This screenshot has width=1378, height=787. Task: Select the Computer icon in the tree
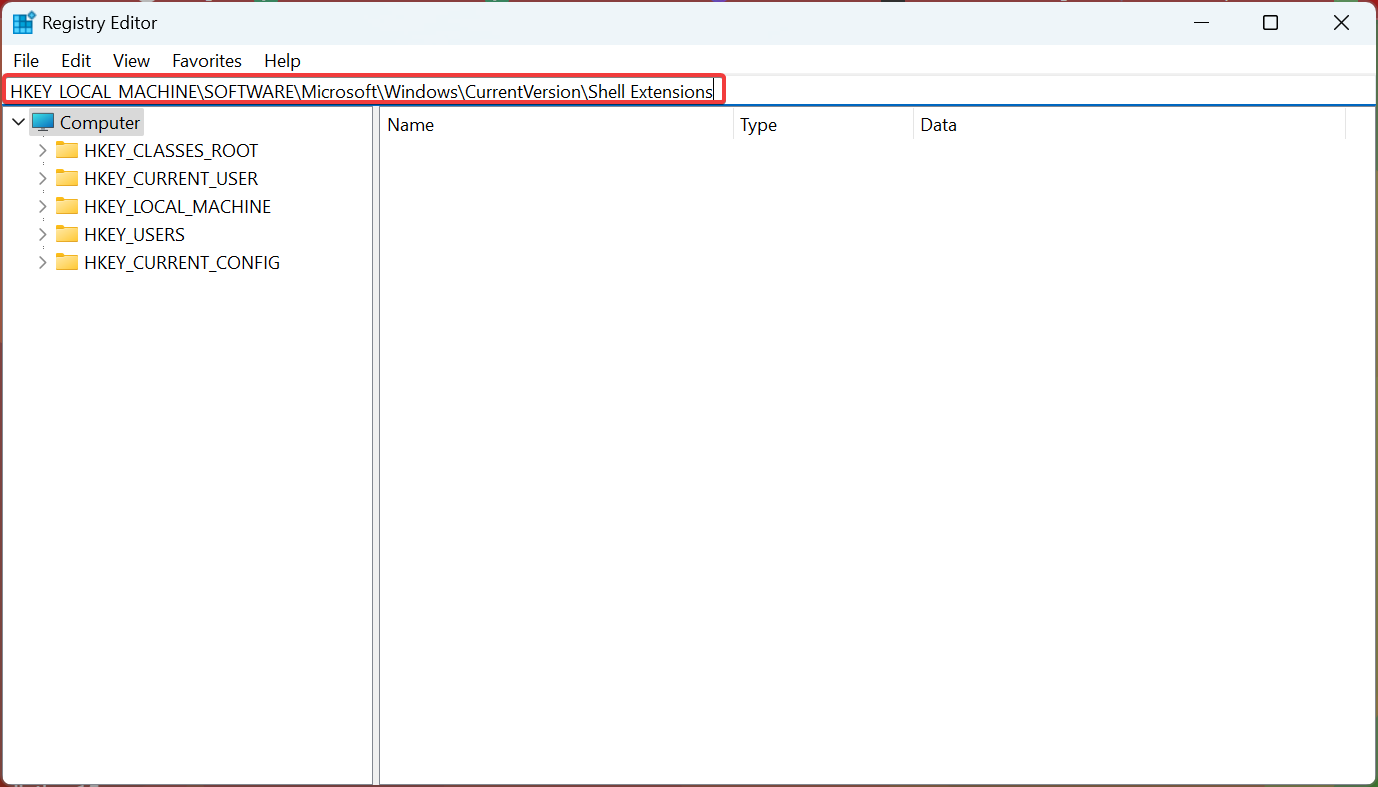pos(43,123)
